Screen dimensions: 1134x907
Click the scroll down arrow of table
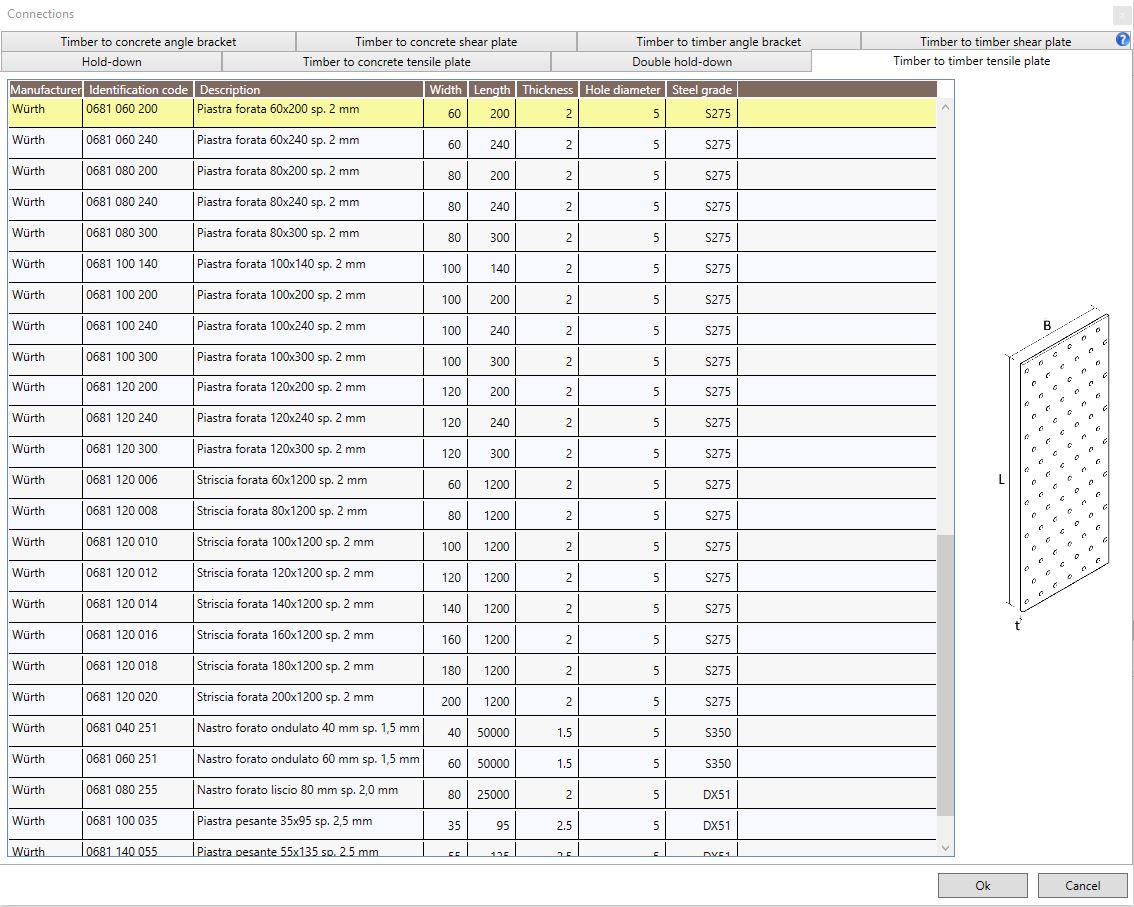945,848
